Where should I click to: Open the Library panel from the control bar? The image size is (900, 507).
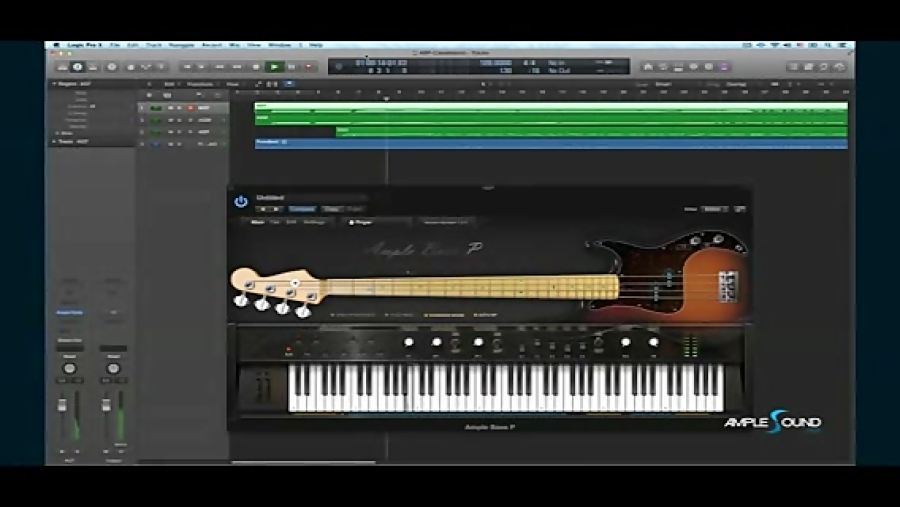click(62, 67)
